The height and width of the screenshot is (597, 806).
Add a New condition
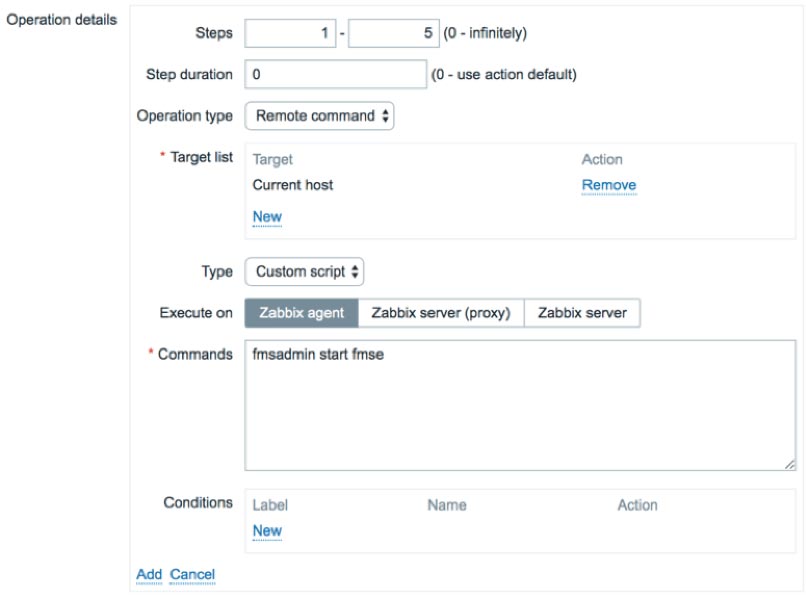click(267, 531)
